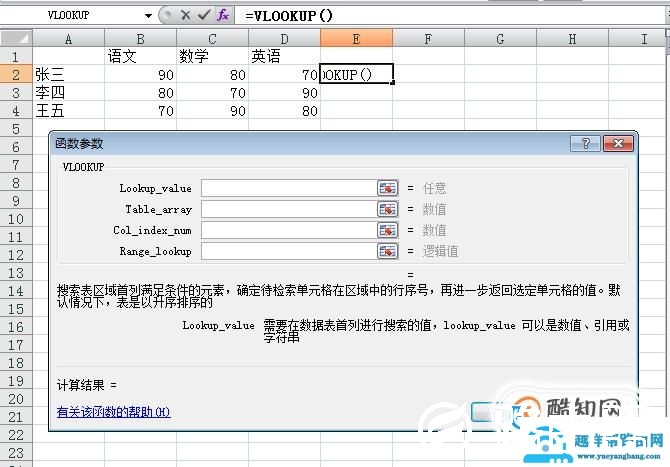The image size is (670, 467).
Task: Collapse dialog using Lookup_value range selector icon
Action: pos(388,188)
